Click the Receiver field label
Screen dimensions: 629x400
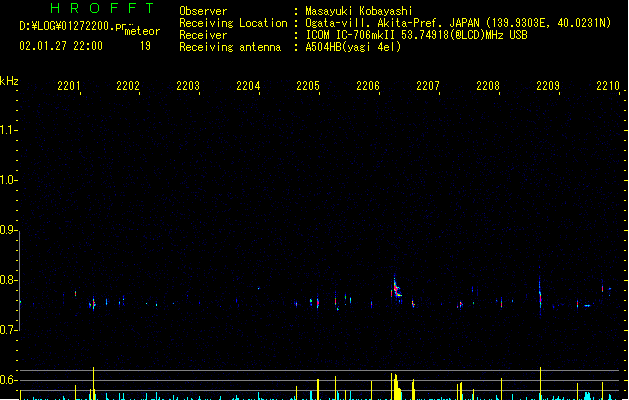203,35
